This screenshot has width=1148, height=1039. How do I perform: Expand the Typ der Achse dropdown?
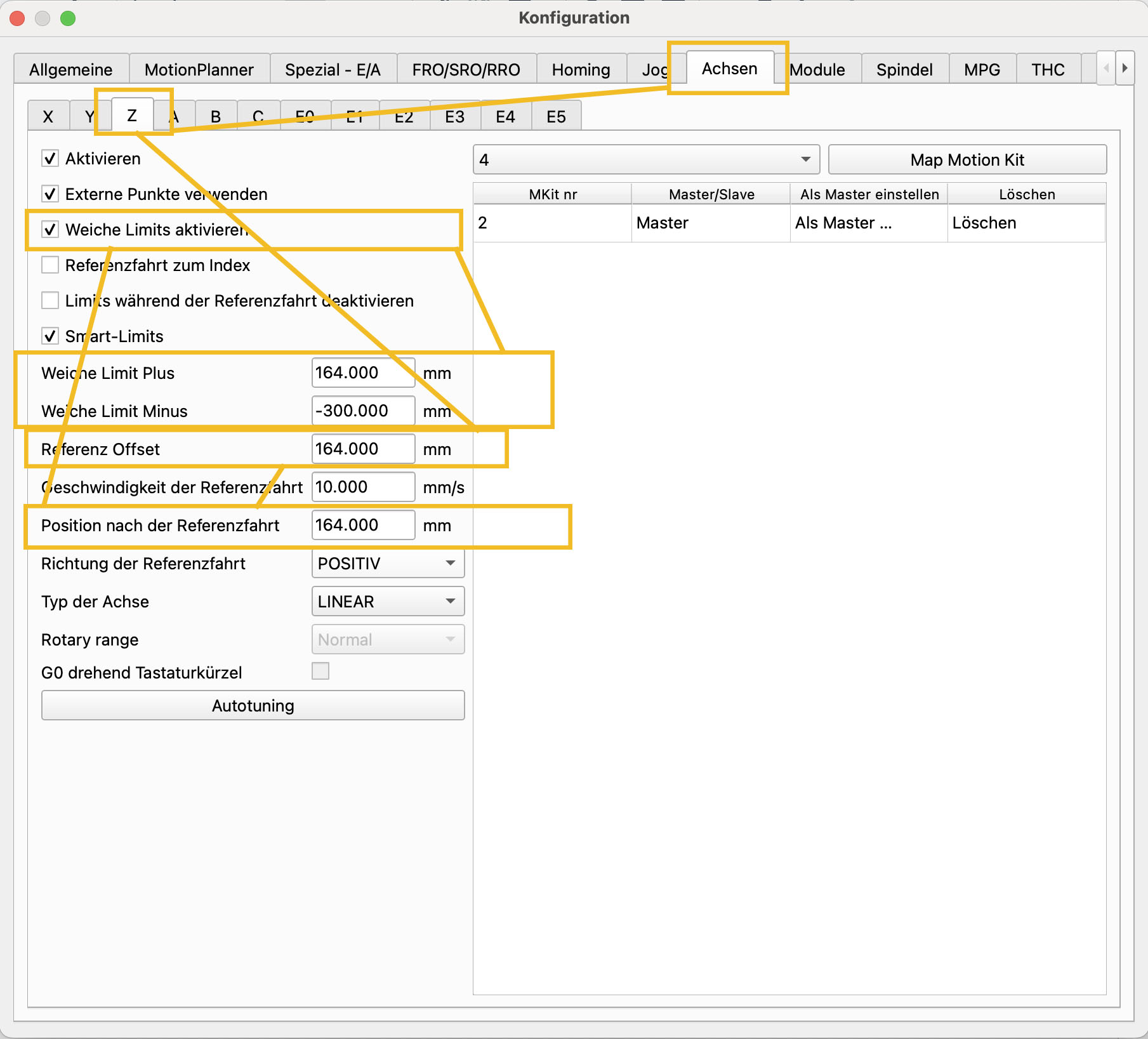(x=388, y=602)
